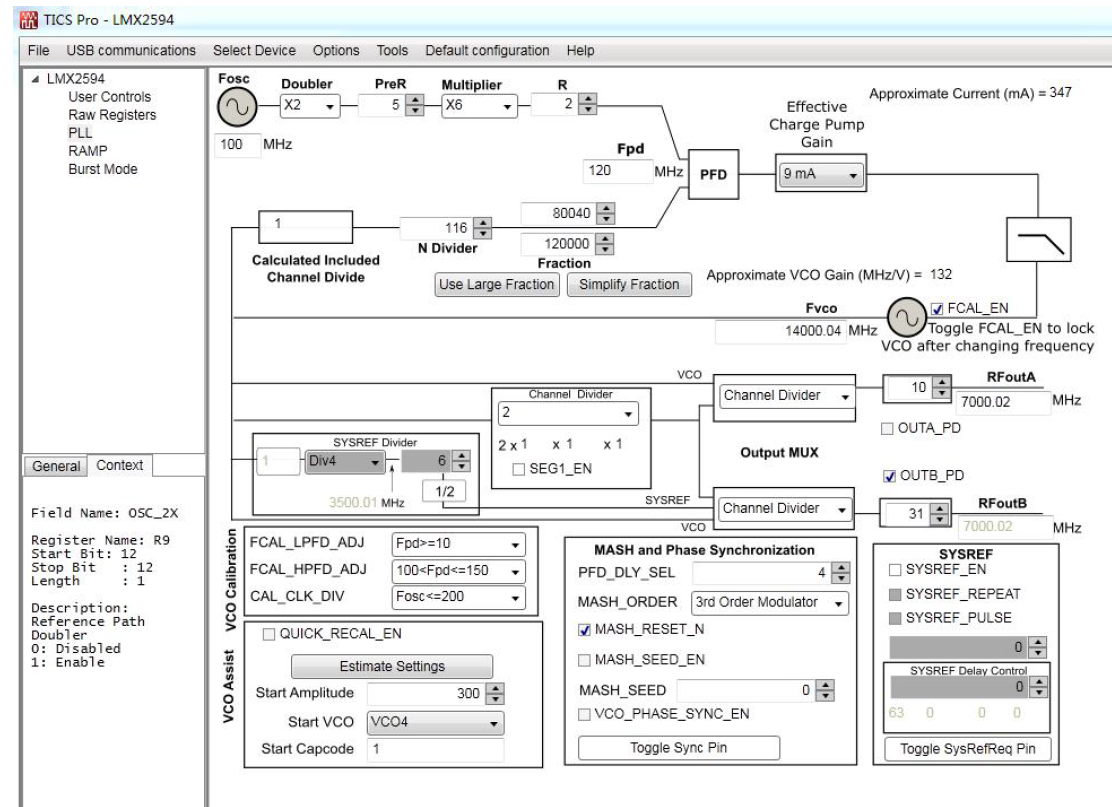This screenshot has height=807, width=1112.
Task: Click the R divider stepper arrows
Action: tap(588, 104)
